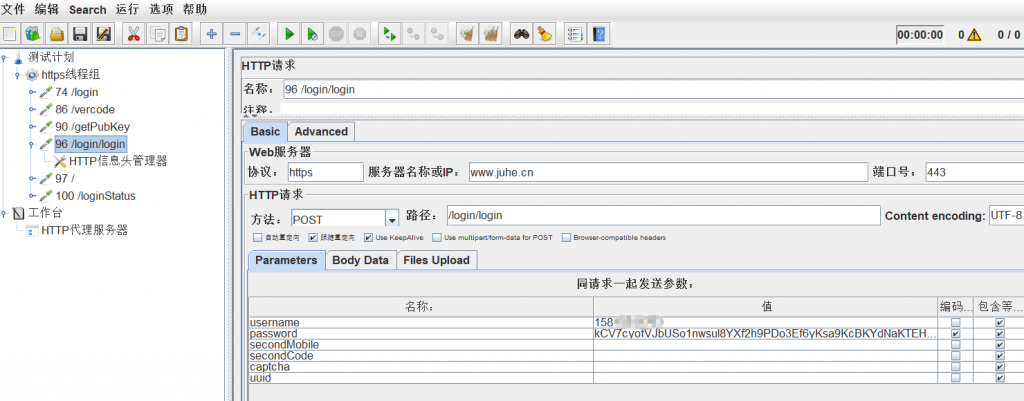Open the 编辑 menu

[46, 9]
